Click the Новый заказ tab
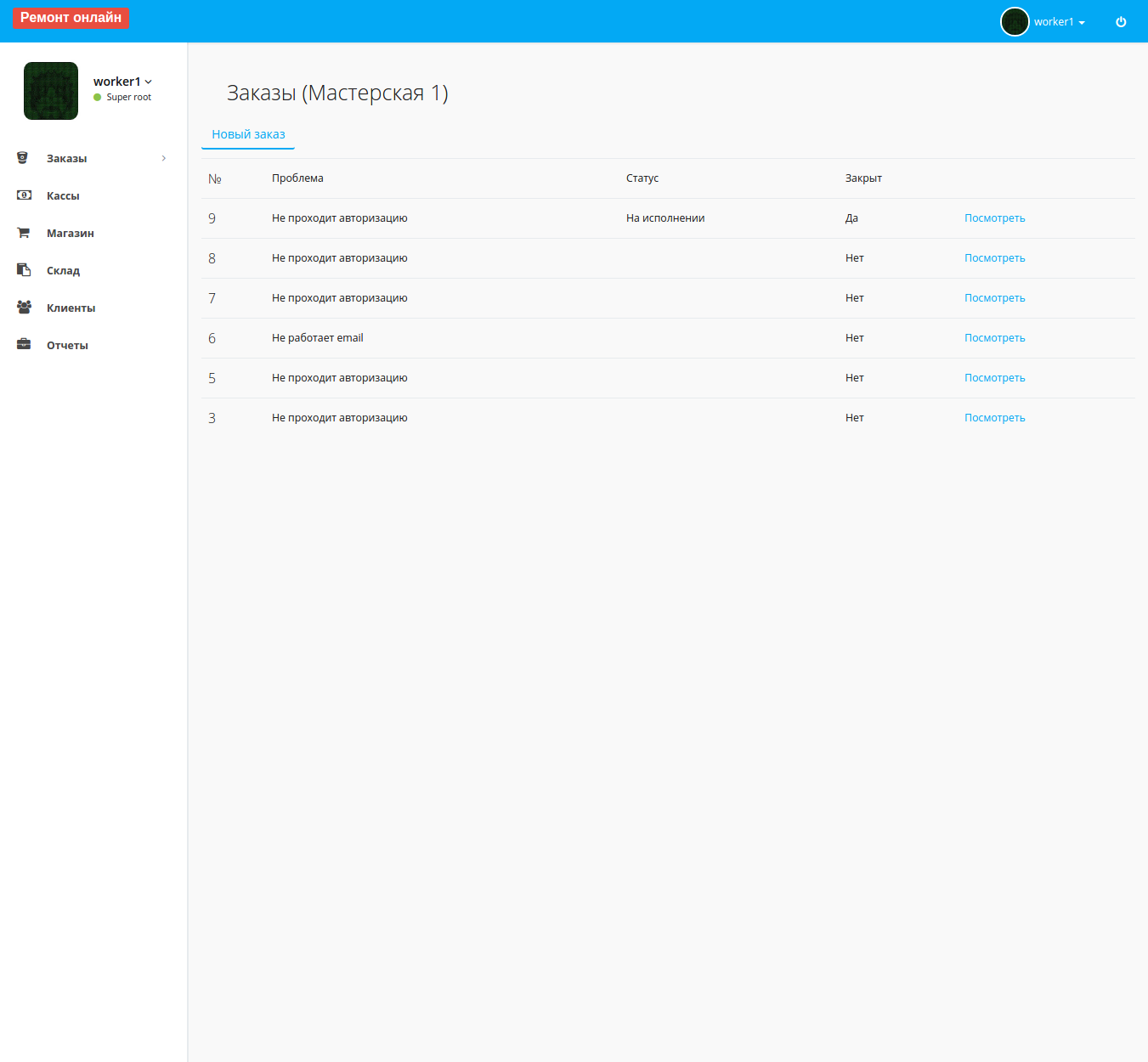Image resolution: width=1148 pixels, height=1062 pixels. 248,134
